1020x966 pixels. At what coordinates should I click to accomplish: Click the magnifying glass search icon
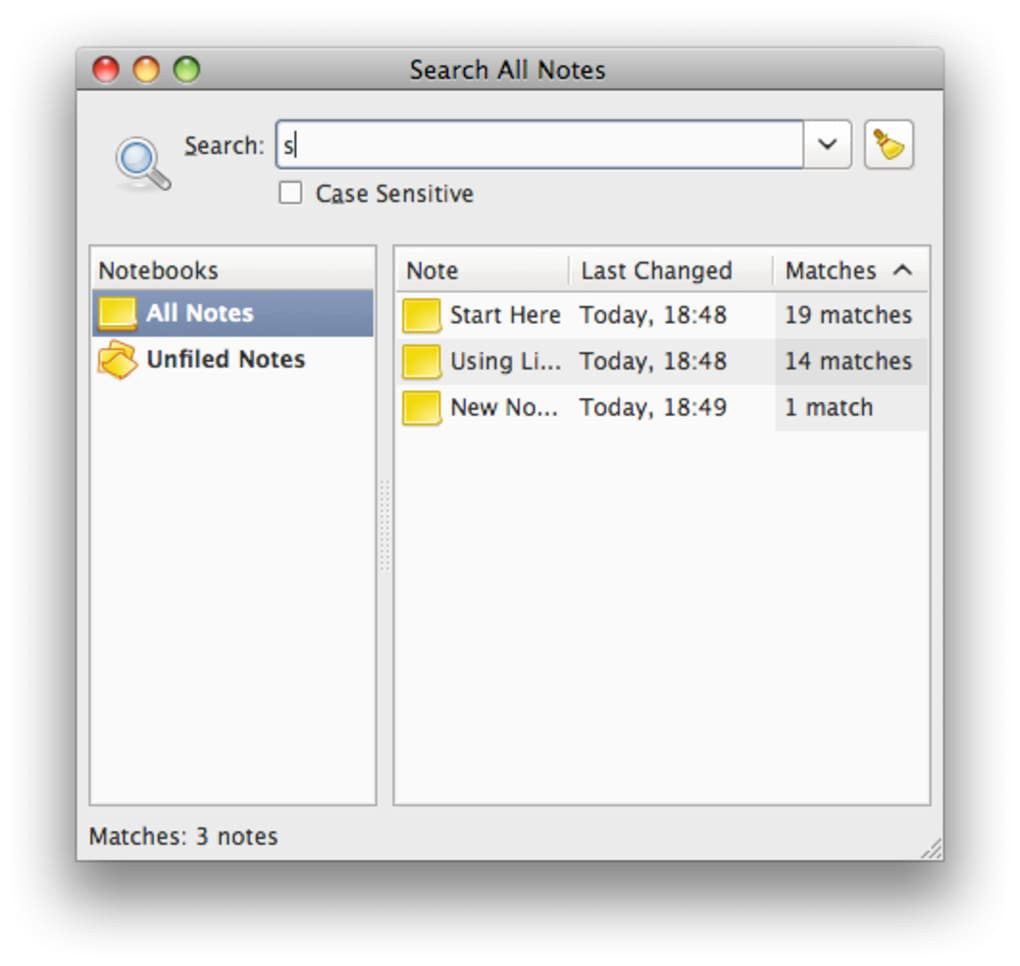click(x=142, y=163)
